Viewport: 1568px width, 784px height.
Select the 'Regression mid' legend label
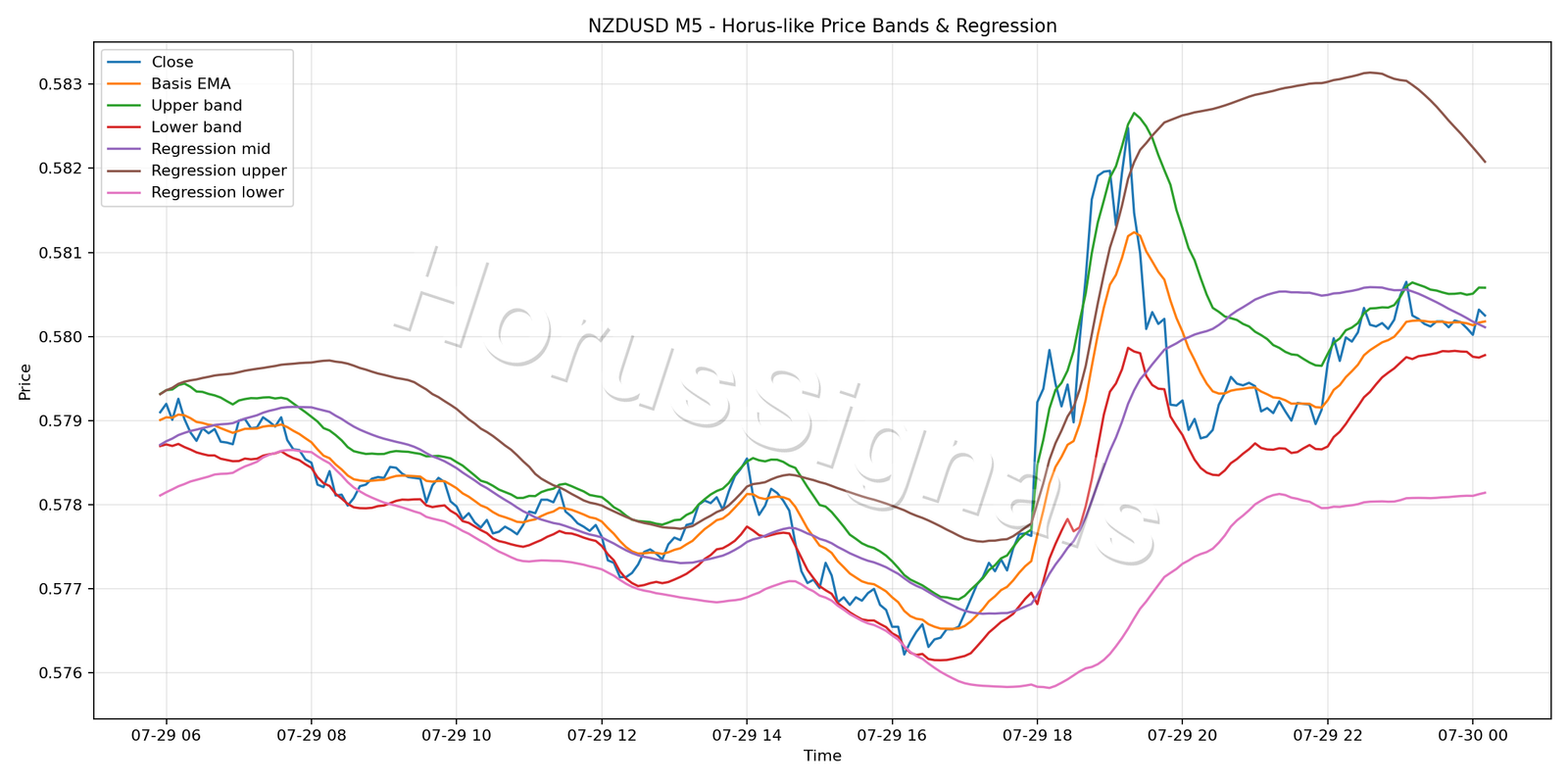point(211,149)
